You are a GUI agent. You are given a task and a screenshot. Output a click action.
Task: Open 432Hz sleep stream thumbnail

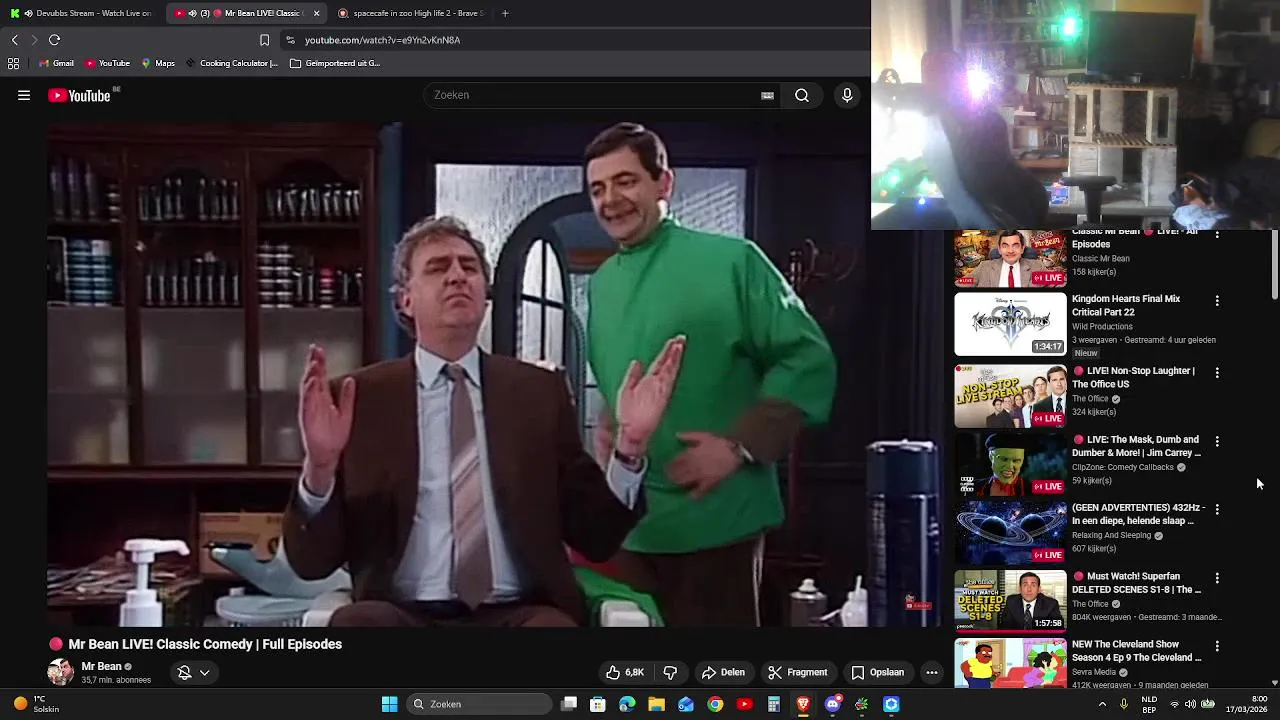pos(1010,533)
